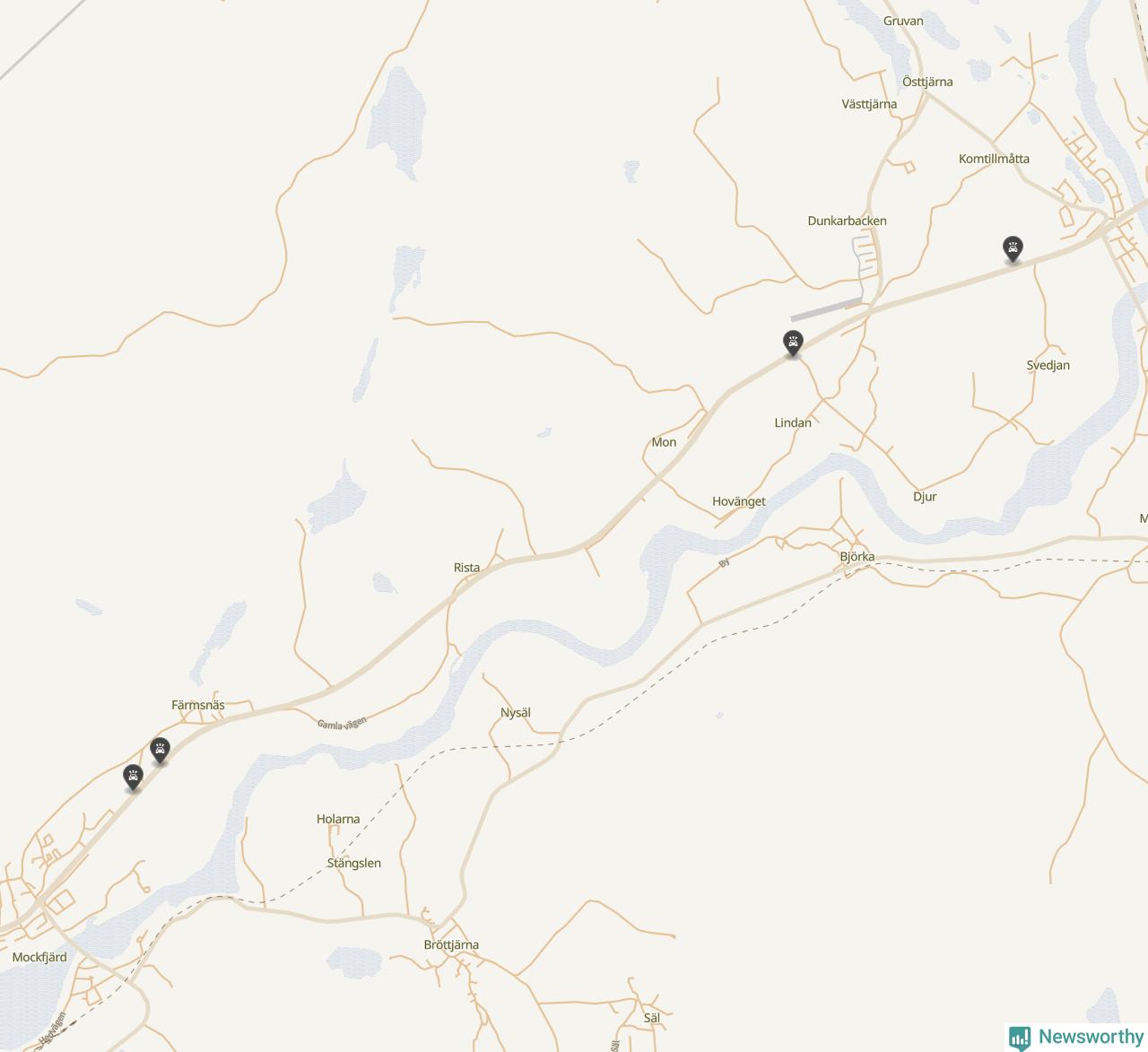Screen dimensions: 1148x1052
Task: Click the Holarna map label
Action: pos(338,819)
